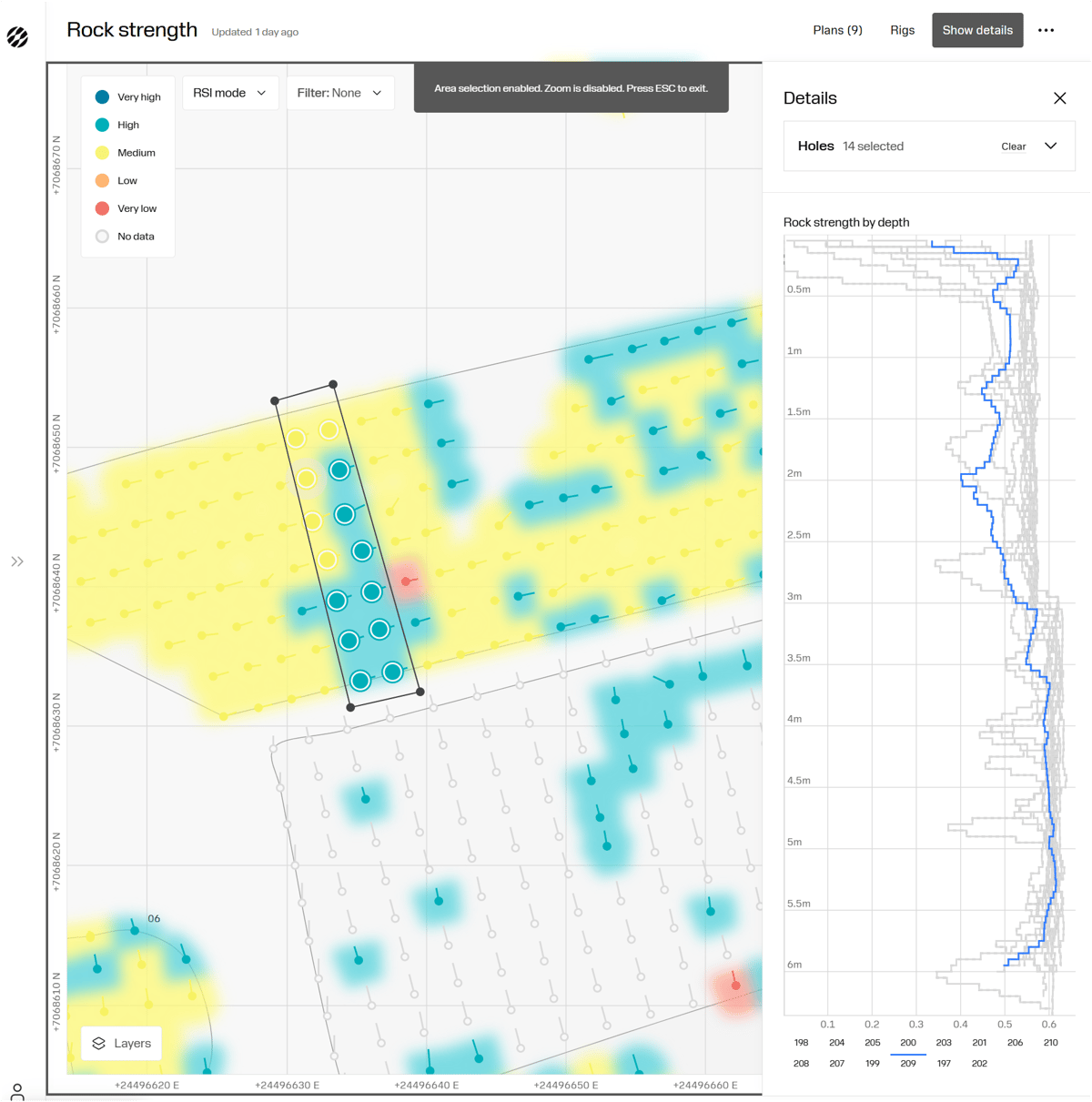The height and width of the screenshot is (1102, 1092).
Task: Expand the Holes selection dropdown
Action: coord(1051,146)
